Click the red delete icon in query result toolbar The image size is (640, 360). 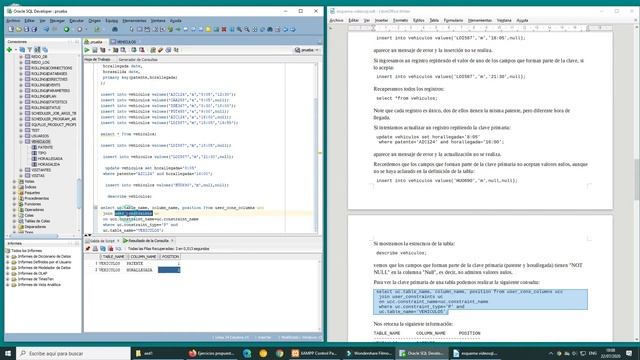click(x=111, y=248)
